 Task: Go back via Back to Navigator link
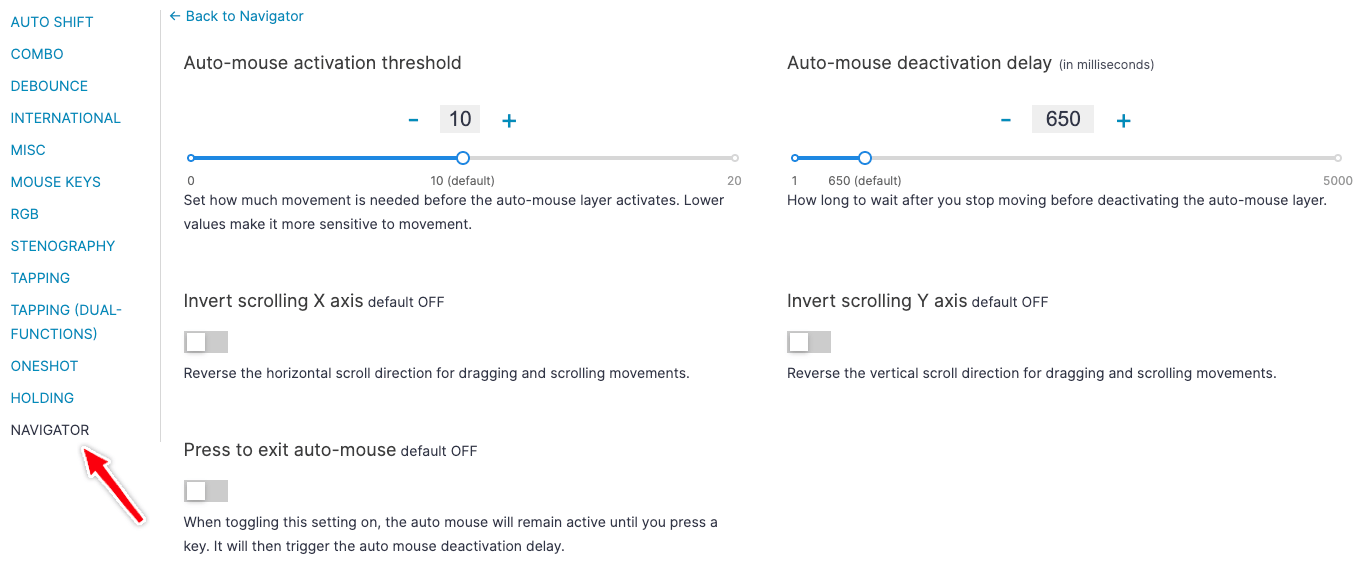pyautogui.click(x=237, y=16)
